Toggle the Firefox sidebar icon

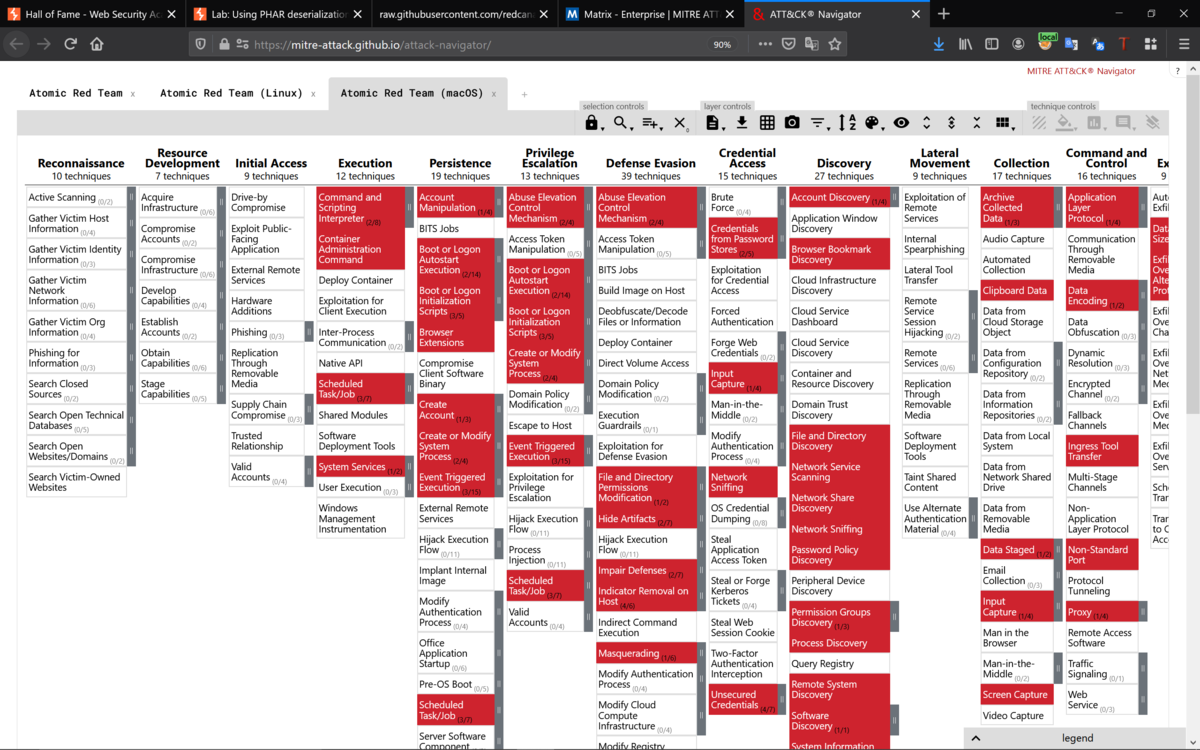click(x=992, y=44)
